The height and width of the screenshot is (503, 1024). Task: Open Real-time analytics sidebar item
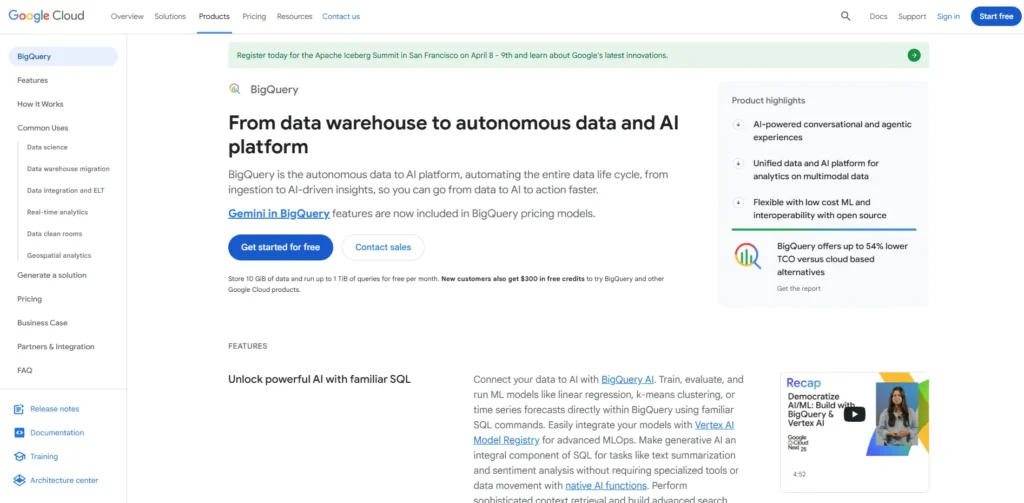click(57, 212)
